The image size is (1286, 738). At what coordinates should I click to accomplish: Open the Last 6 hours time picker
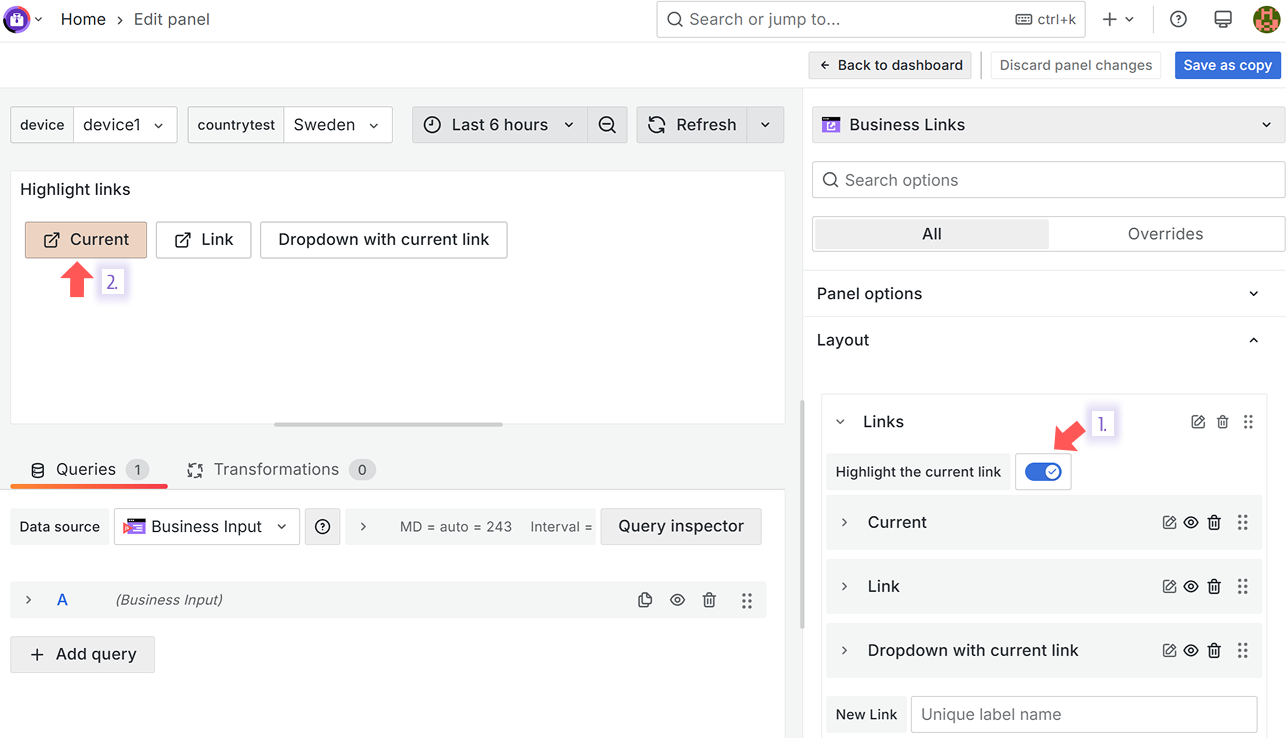pyautogui.click(x=500, y=125)
